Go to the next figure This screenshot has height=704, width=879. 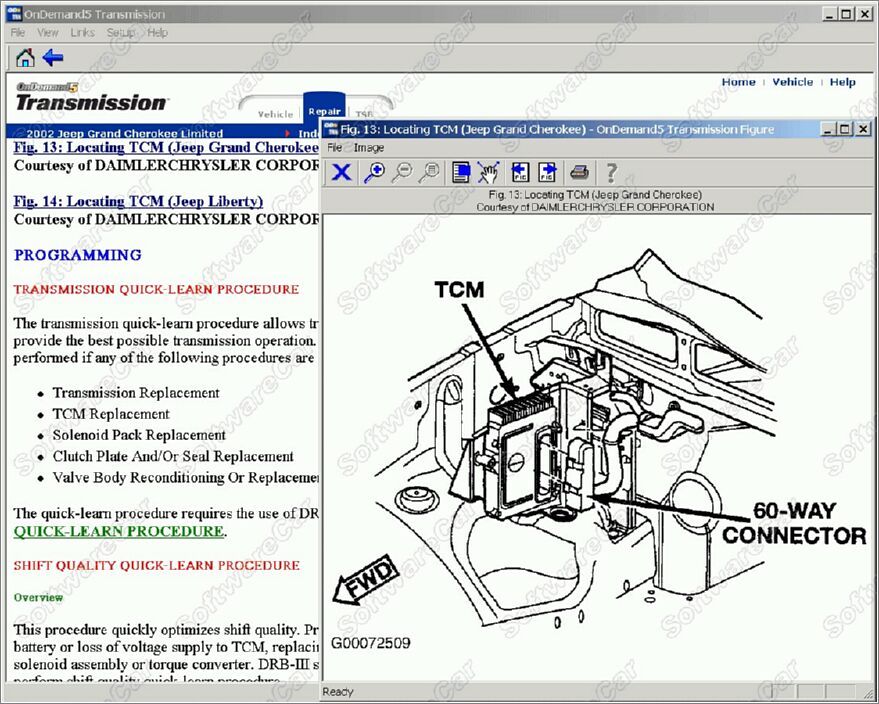[548, 172]
